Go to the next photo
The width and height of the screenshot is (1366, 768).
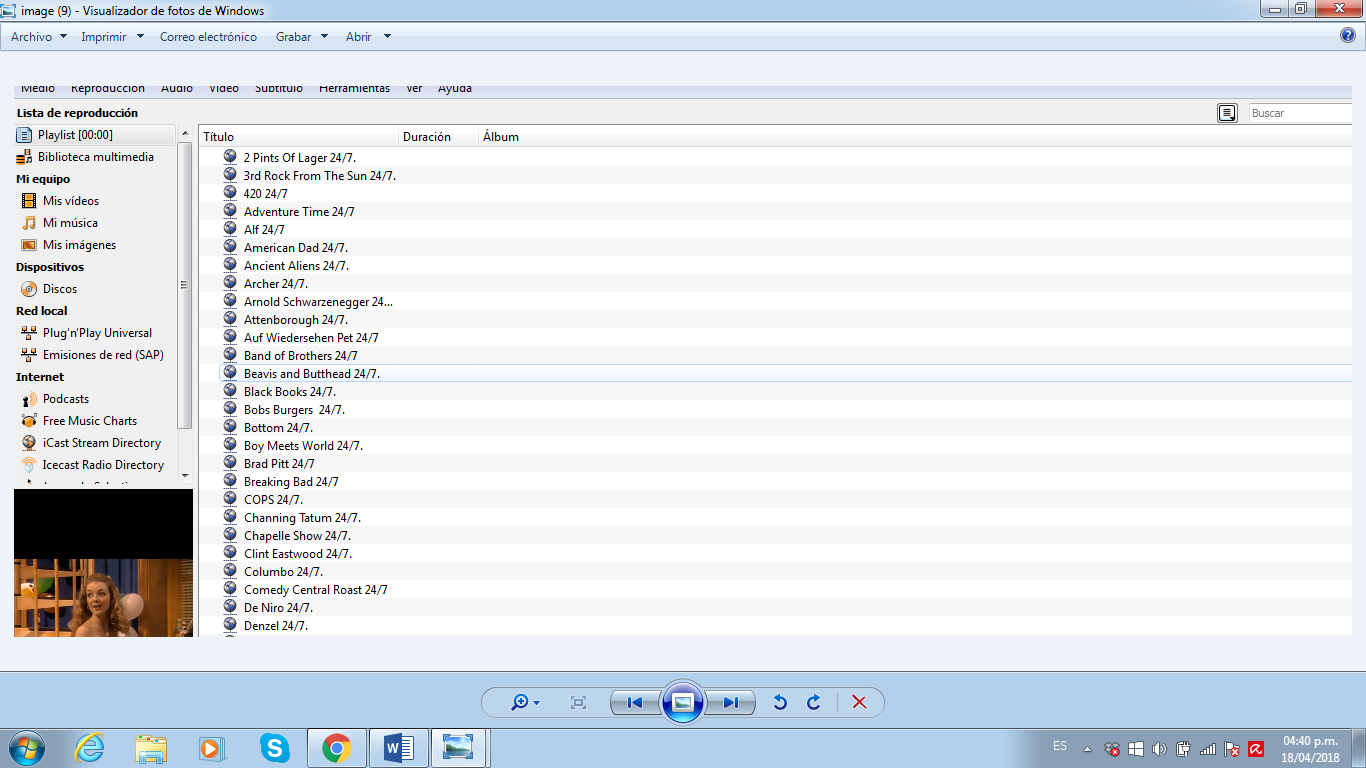731,703
